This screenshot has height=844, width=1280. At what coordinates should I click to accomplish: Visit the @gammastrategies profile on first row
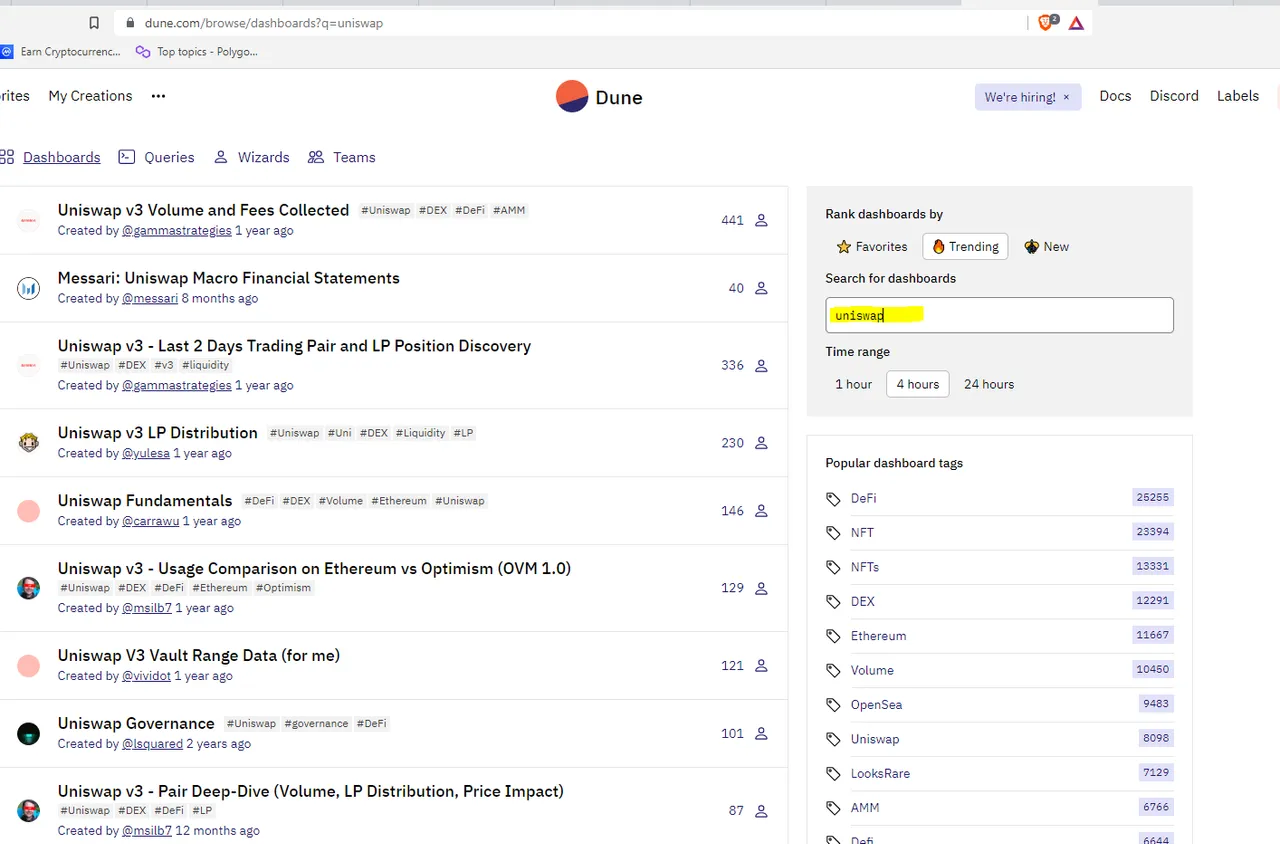click(176, 231)
